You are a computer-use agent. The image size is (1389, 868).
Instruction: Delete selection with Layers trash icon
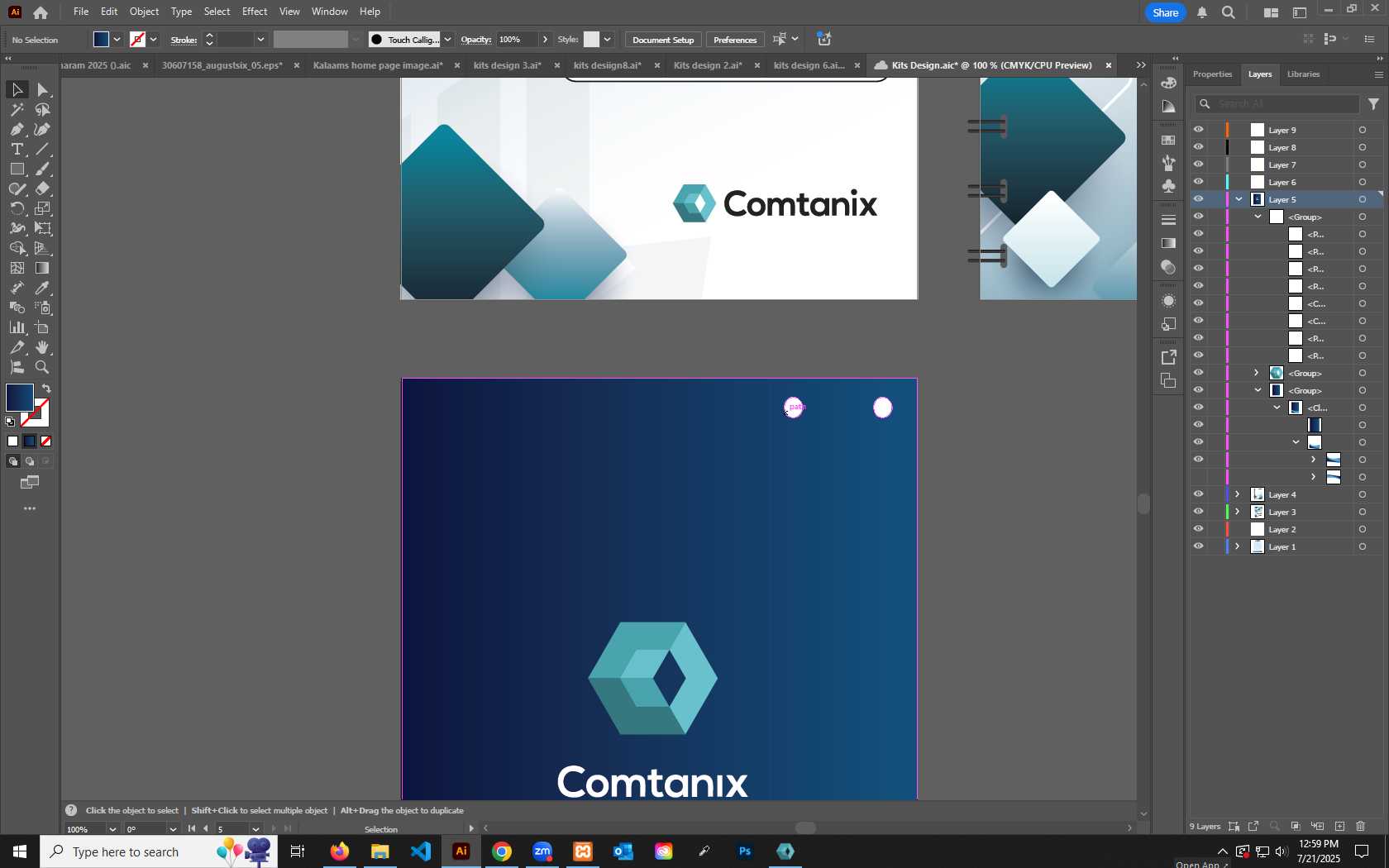click(1361, 826)
